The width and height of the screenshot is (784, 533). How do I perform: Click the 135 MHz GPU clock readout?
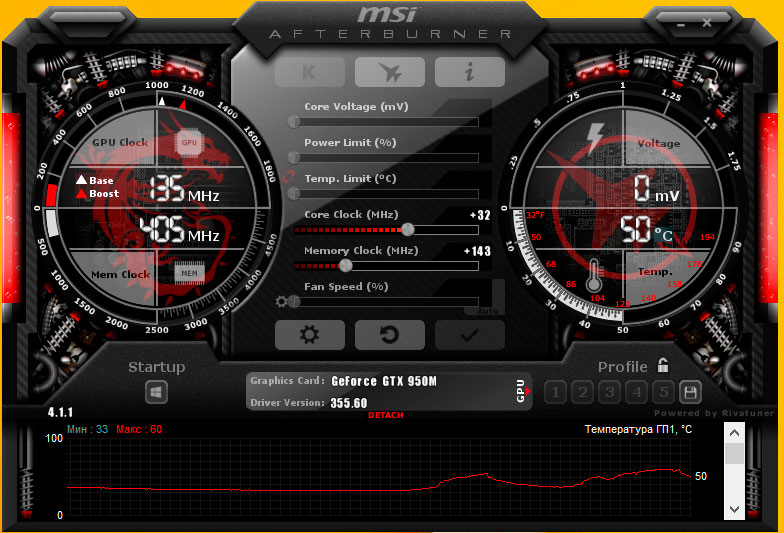[x=184, y=188]
